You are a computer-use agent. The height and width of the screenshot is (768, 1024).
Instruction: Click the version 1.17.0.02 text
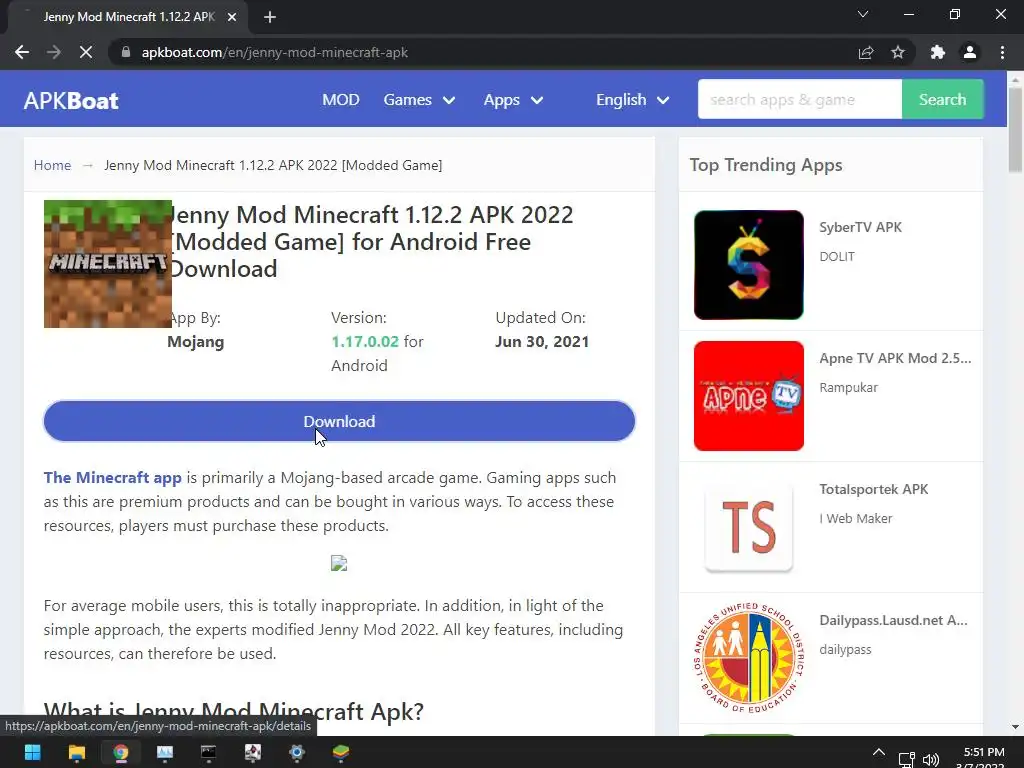click(364, 342)
